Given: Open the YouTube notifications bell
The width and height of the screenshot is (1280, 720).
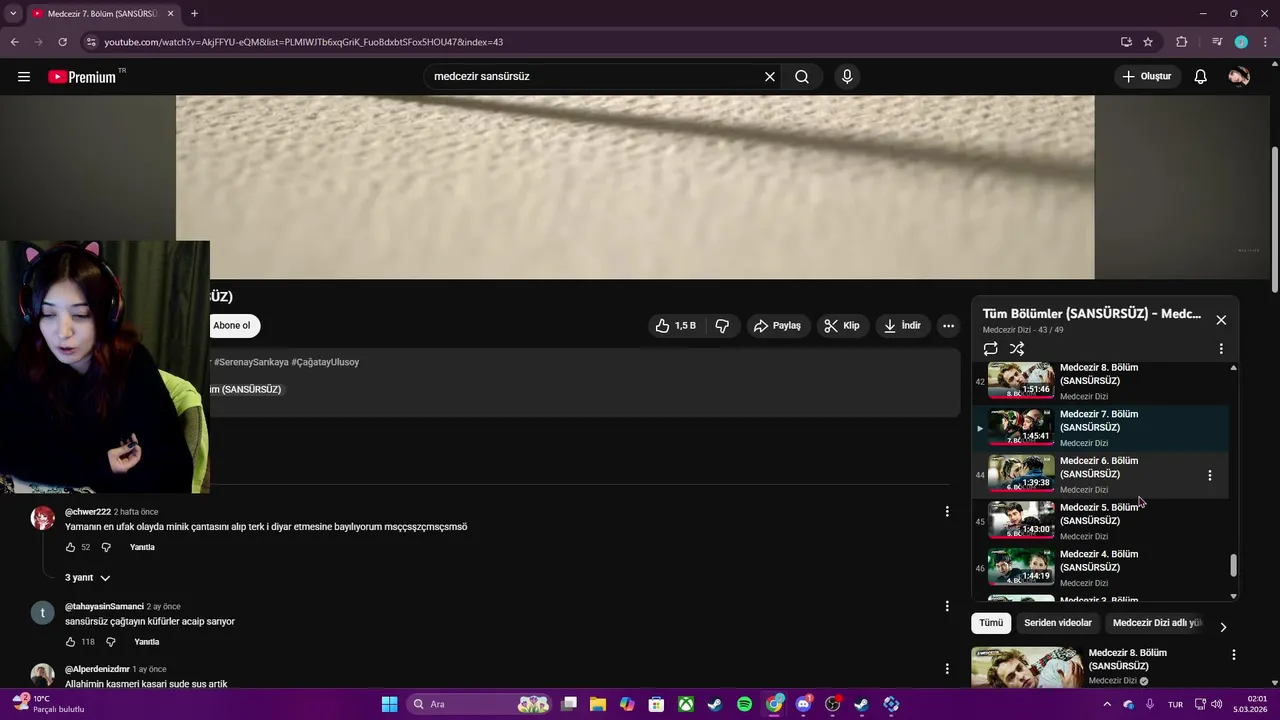Looking at the screenshot, I should pyautogui.click(x=1200, y=76).
